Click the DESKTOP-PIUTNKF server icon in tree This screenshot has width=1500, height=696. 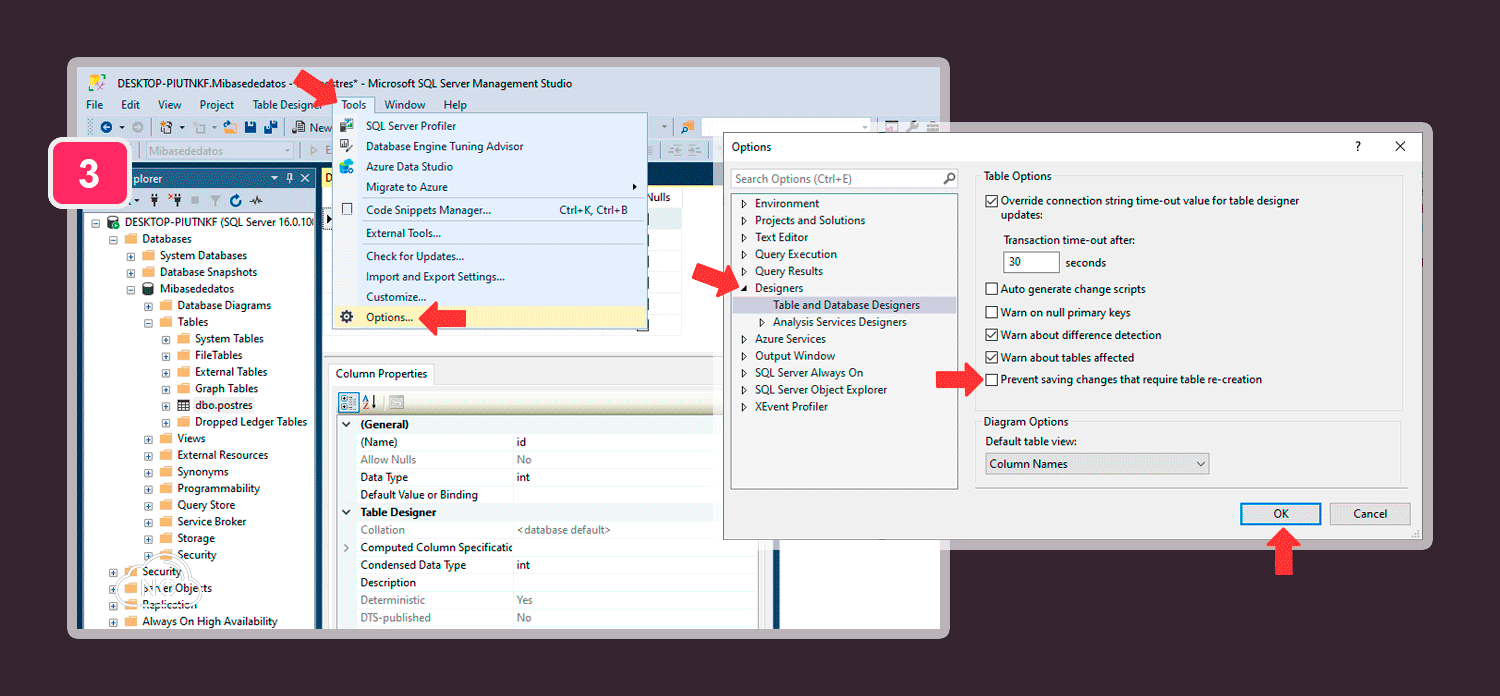pyautogui.click(x=113, y=222)
